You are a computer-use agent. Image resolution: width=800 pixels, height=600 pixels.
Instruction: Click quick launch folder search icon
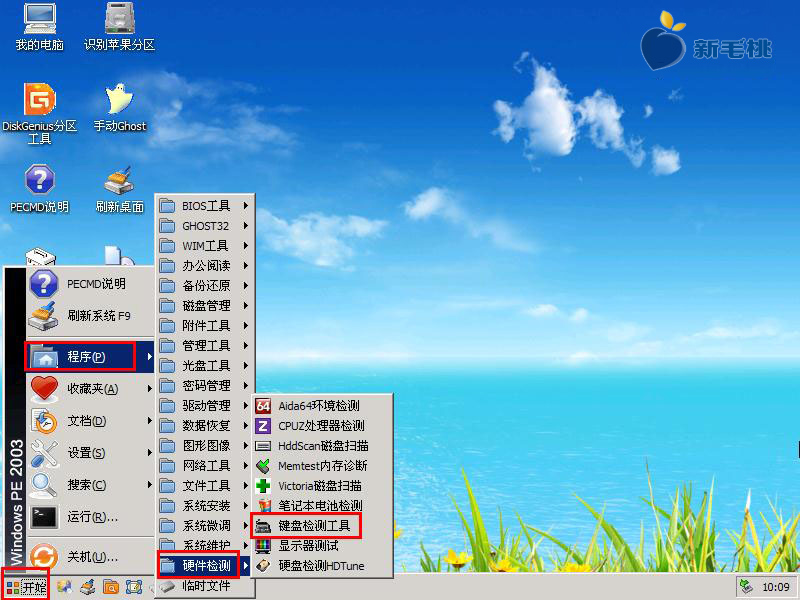[x=111, y=587]
